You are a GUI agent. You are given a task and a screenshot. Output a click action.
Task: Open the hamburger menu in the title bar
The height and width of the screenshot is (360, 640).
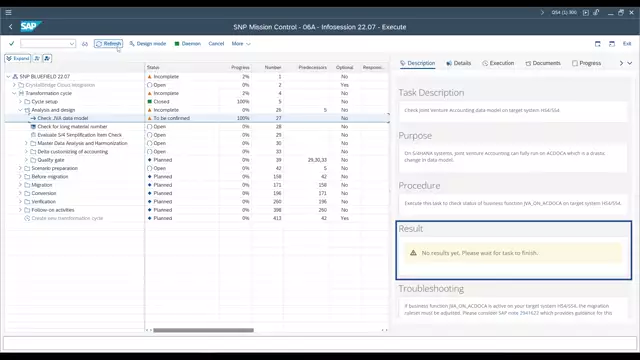[8, 12]
